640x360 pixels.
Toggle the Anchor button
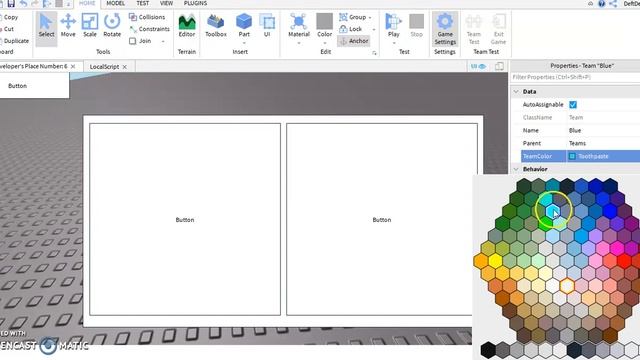354,41
